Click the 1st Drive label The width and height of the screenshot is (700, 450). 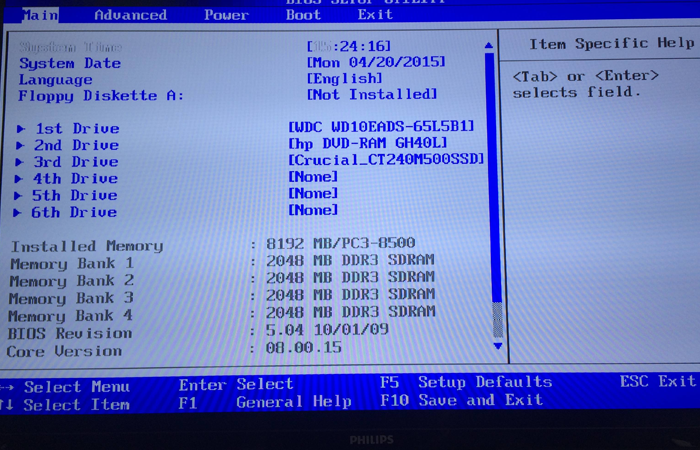(78, 129)
